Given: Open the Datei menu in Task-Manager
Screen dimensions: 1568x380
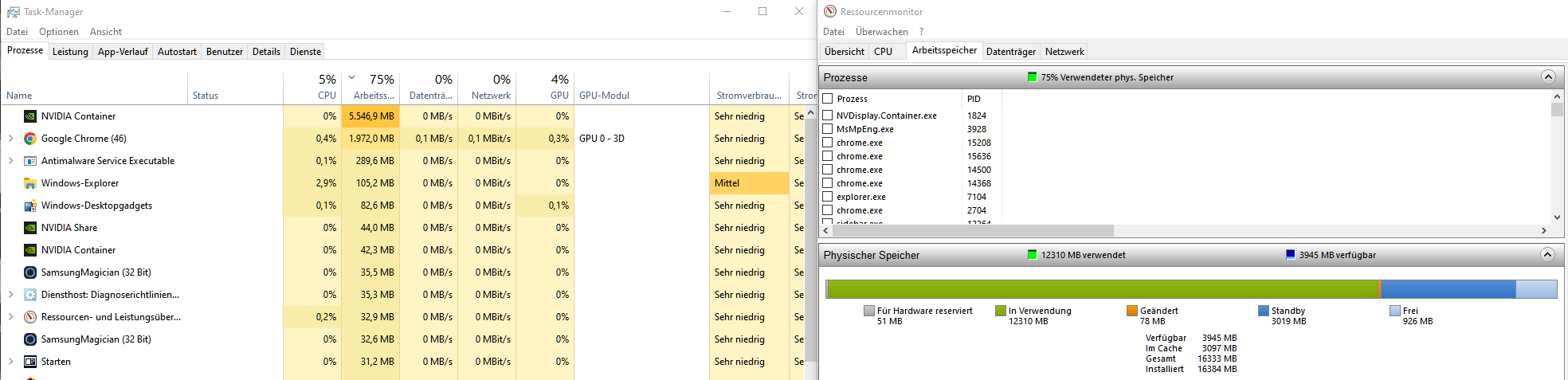Looking at the screenshot, I should (x=17, y=32).
